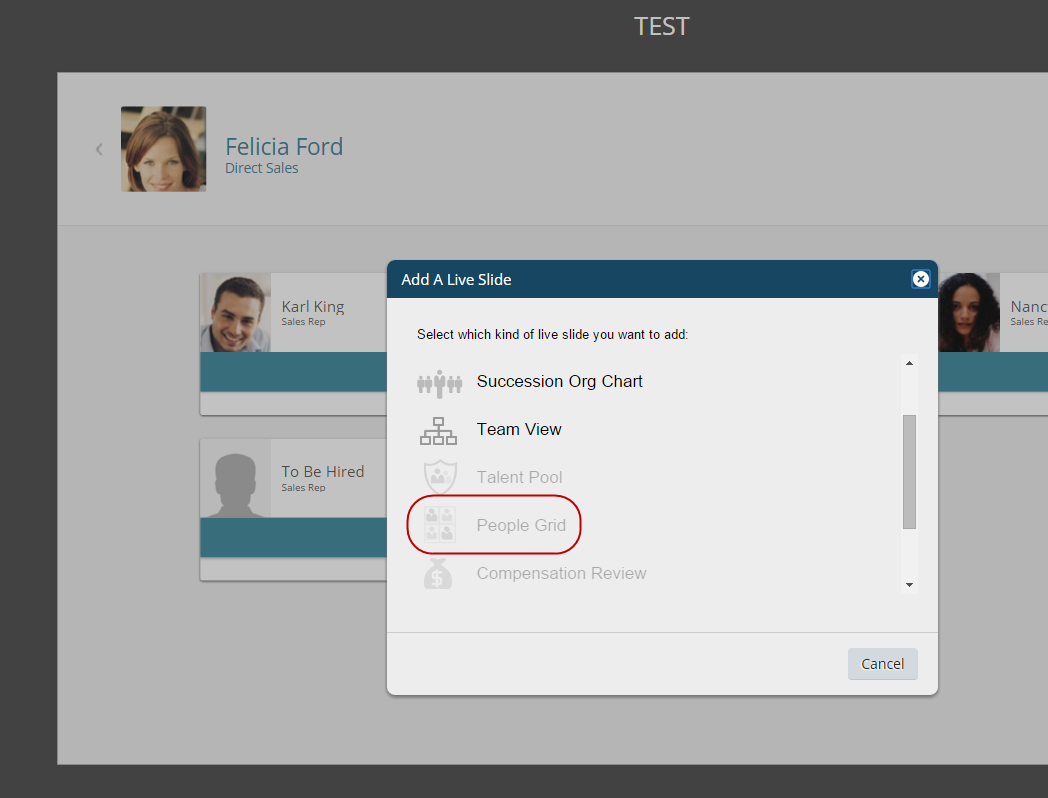Click the scroll up arrow in slide list
The height and width of the screenshot is (798, 1048).
(x=909, y=363)
